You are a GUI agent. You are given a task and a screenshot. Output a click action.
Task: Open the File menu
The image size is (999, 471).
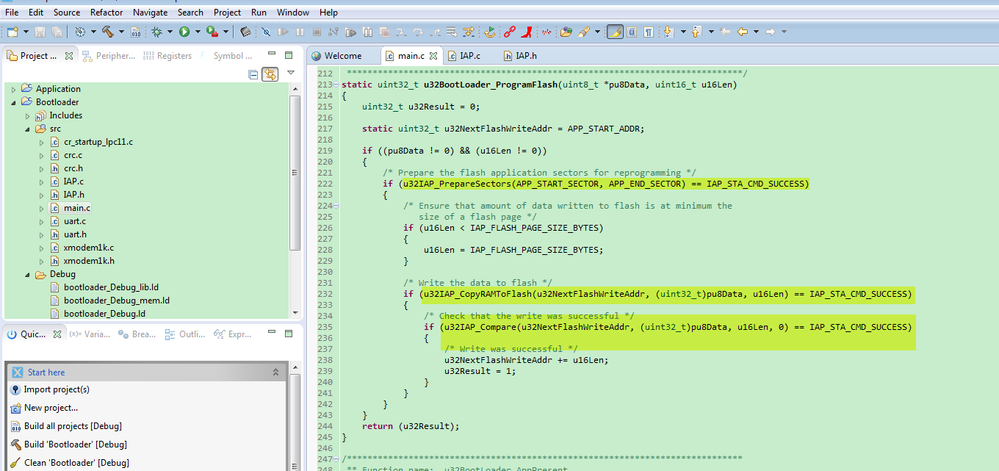(11, 12)
